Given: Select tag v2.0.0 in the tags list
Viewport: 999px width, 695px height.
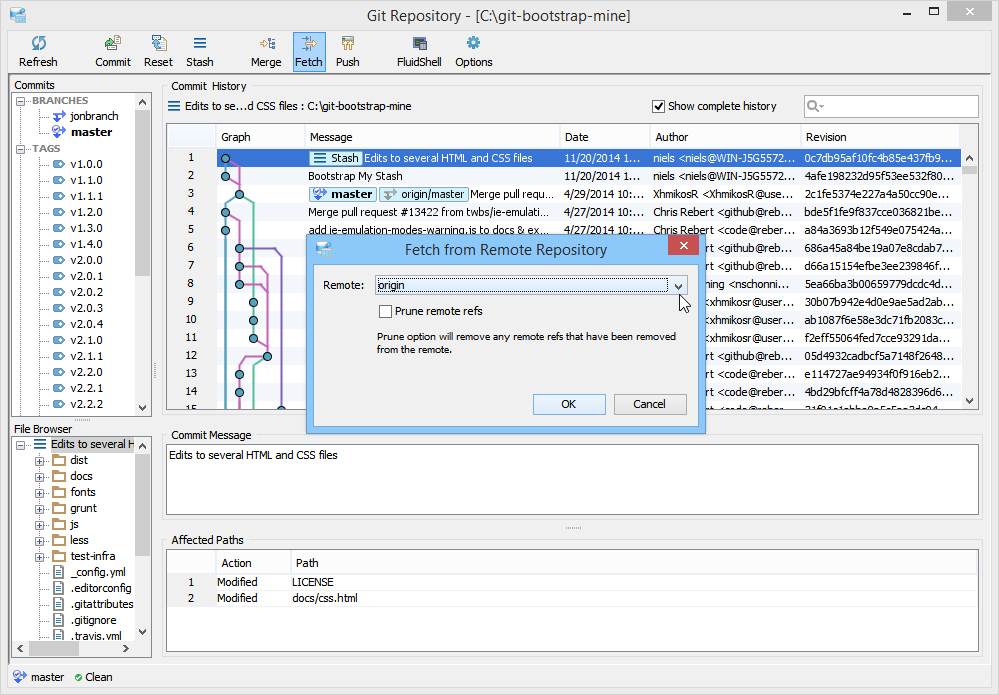Looking at the screenshot, I should [x=86, y=260].
